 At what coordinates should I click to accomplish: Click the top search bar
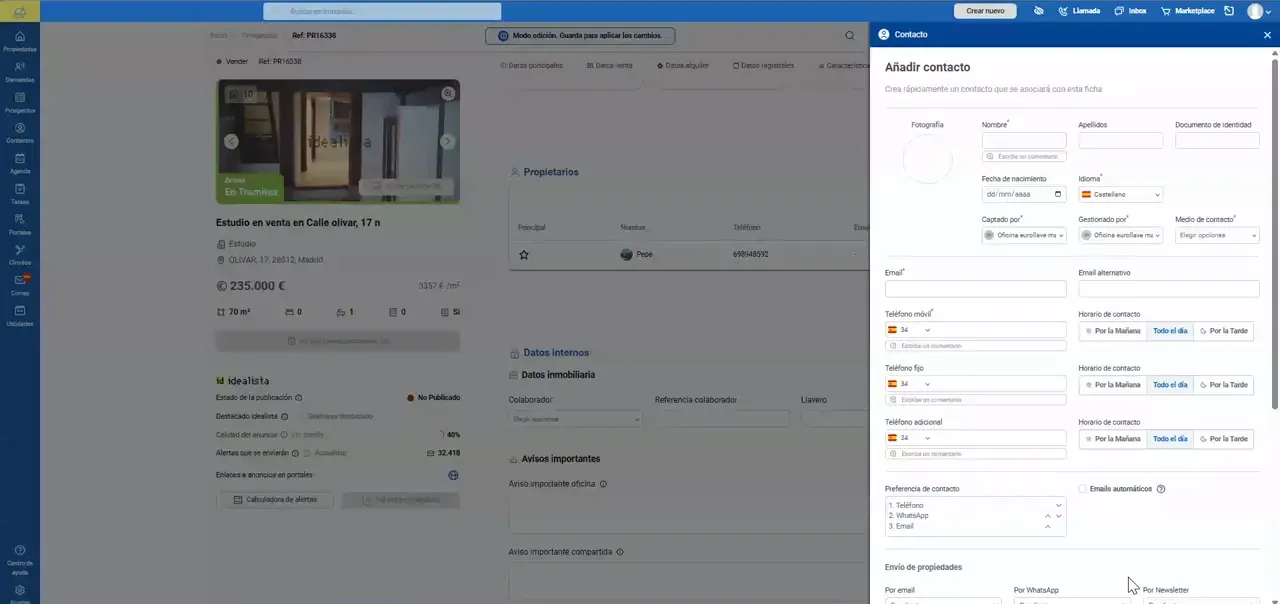[382, 11]
